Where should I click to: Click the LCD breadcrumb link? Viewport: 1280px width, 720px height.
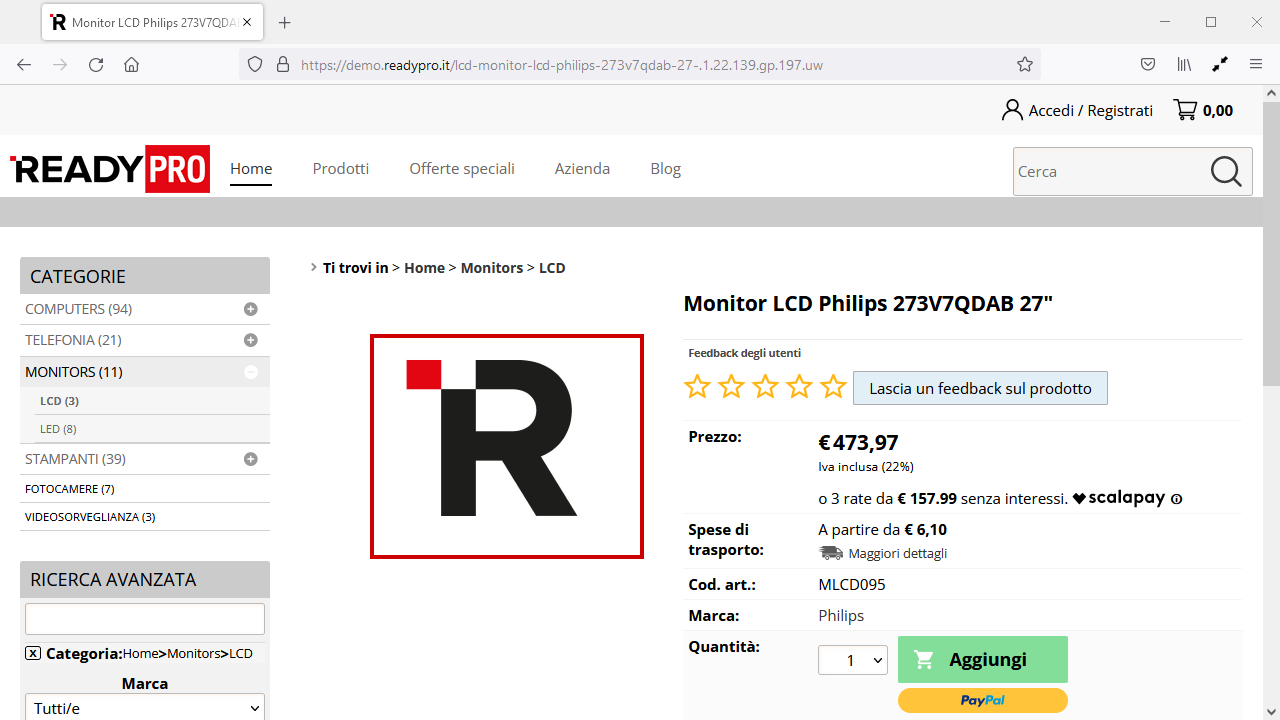pos(552,268)
